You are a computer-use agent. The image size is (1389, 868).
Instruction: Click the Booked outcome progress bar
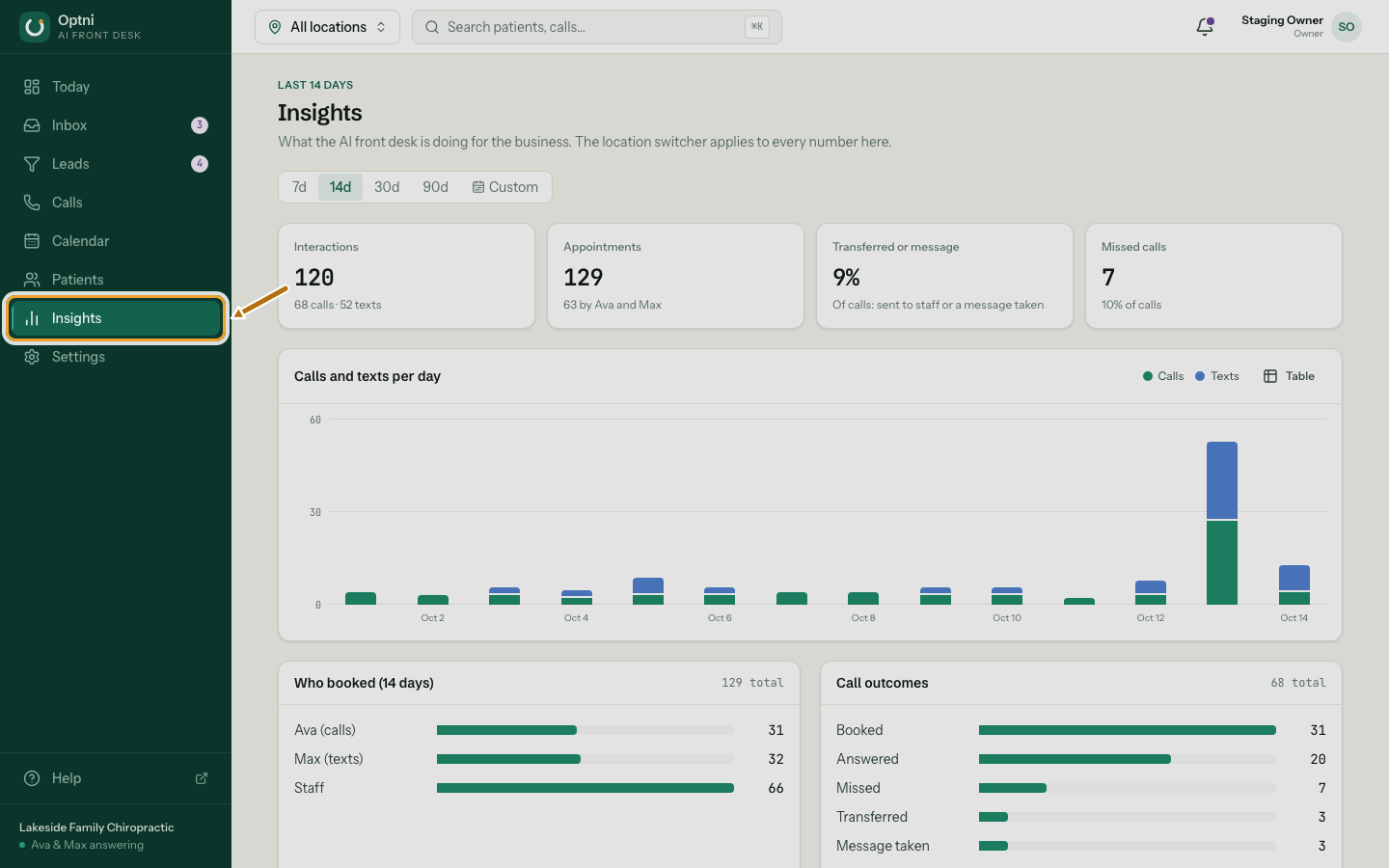click(x=1128, y=730)
